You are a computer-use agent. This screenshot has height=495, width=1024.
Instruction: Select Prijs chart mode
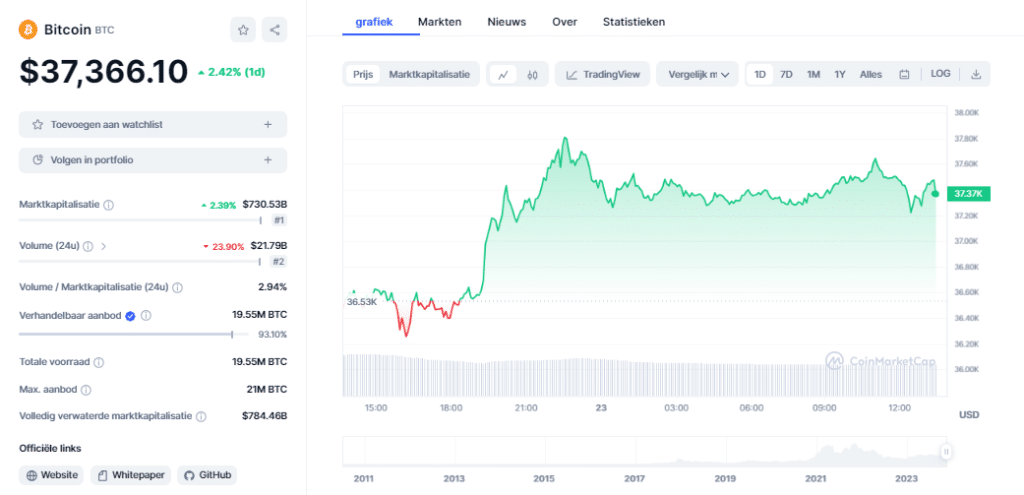(363, 74)
